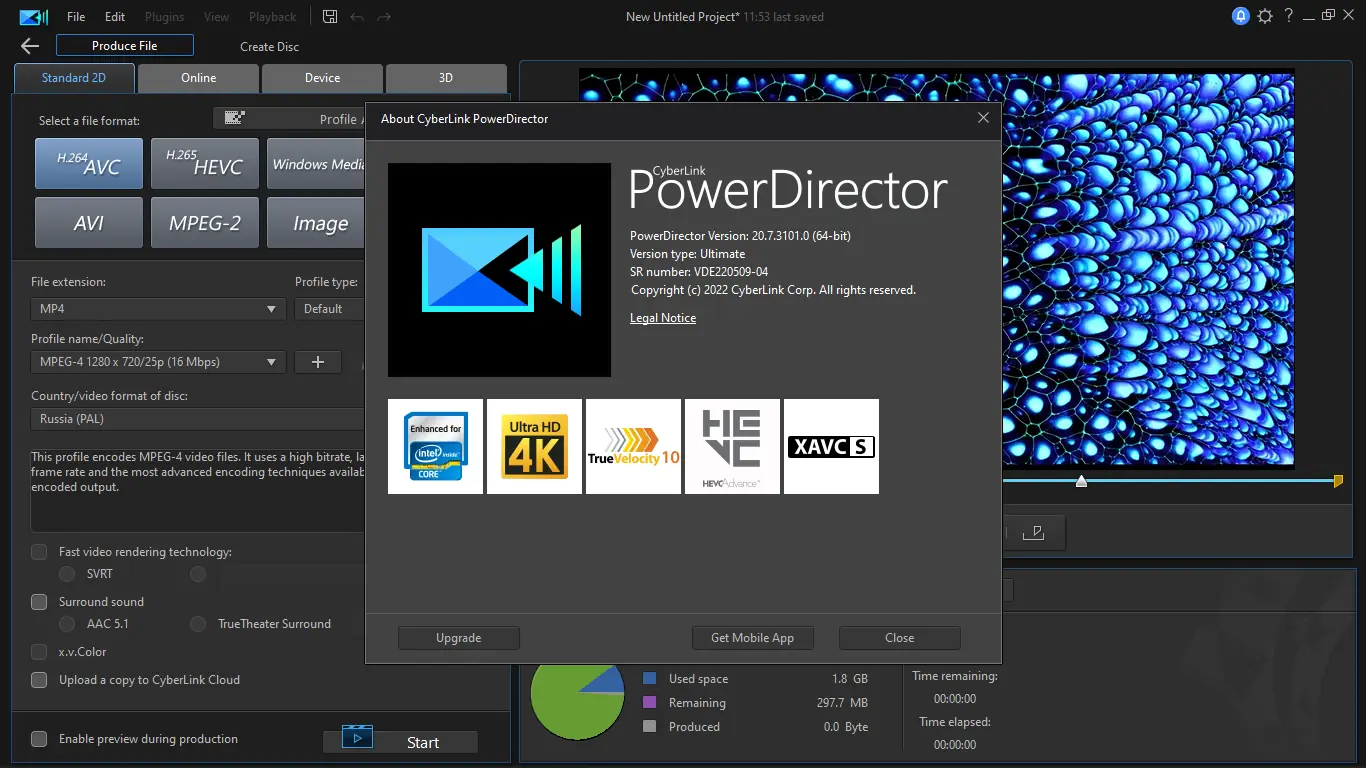Open the View menu
The height and width of the screenshot is (768, 1366).
(216, 17)
